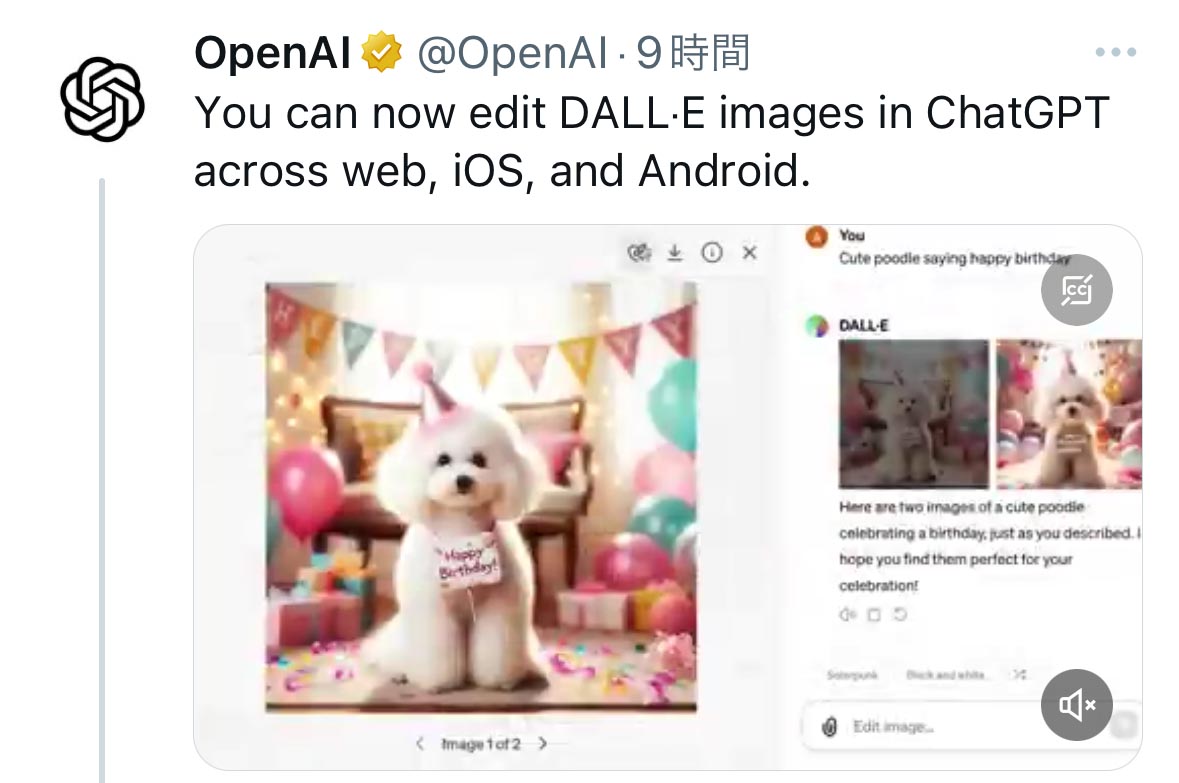Go to the next image with right chevron

point(542,743)
